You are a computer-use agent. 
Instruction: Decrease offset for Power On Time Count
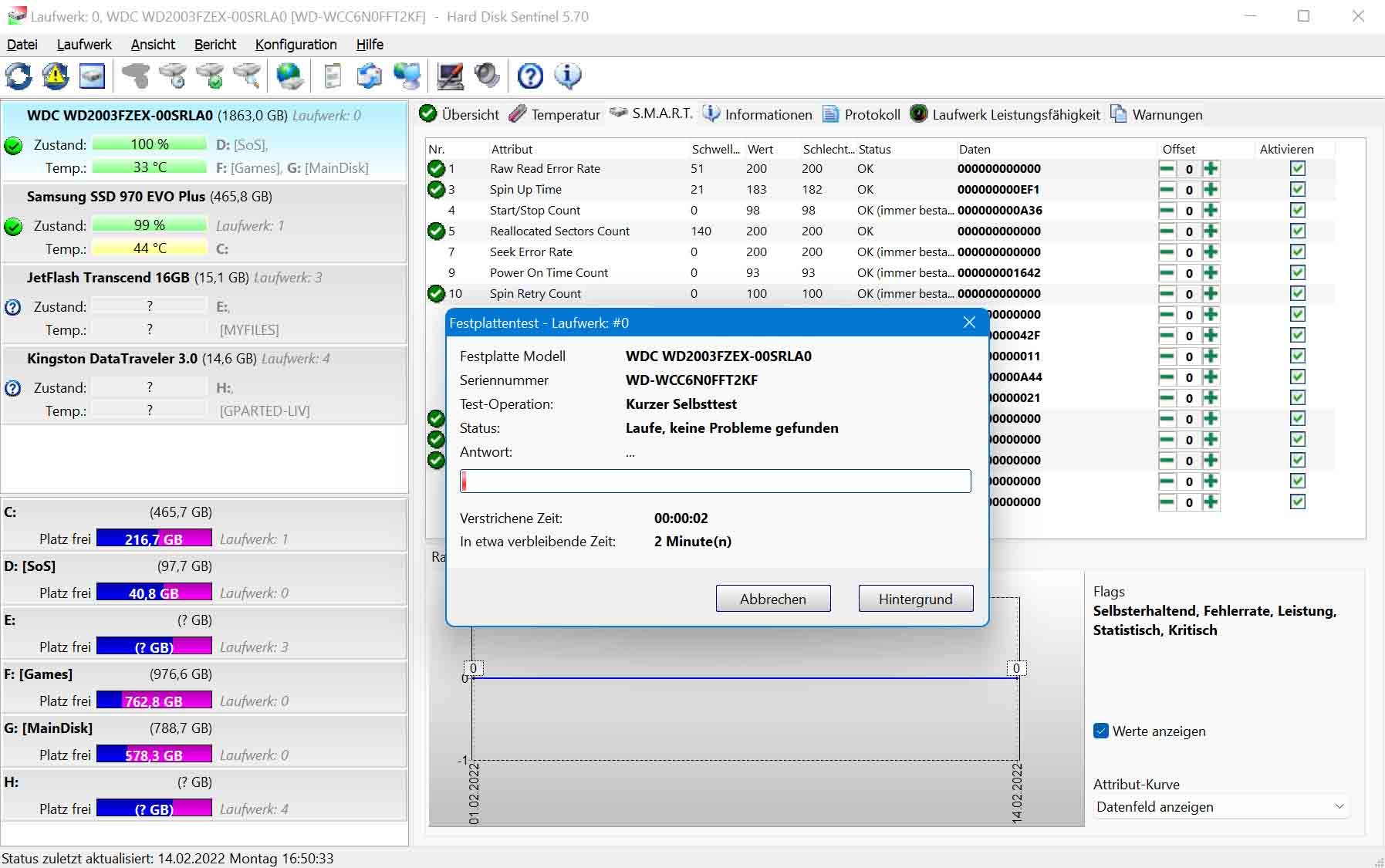1167,273
